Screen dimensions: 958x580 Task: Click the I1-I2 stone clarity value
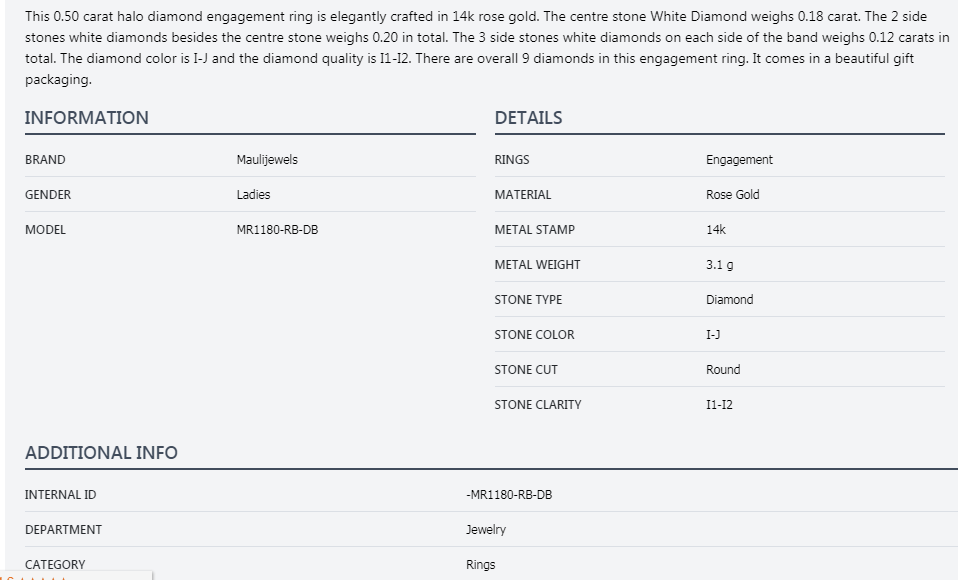tap(719, 405)
